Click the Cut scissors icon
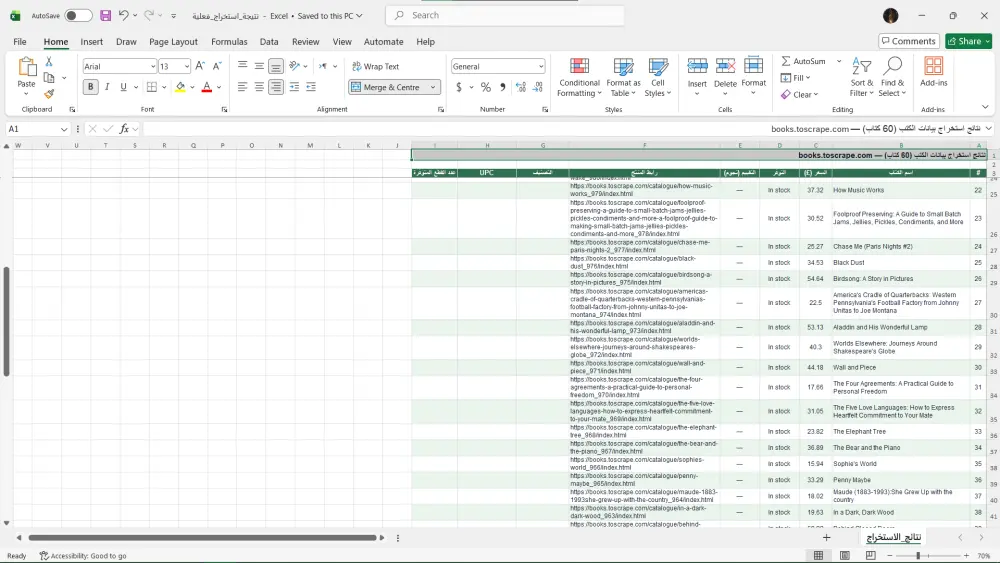This screenshot has width=1000, height=563. point(49,62)
